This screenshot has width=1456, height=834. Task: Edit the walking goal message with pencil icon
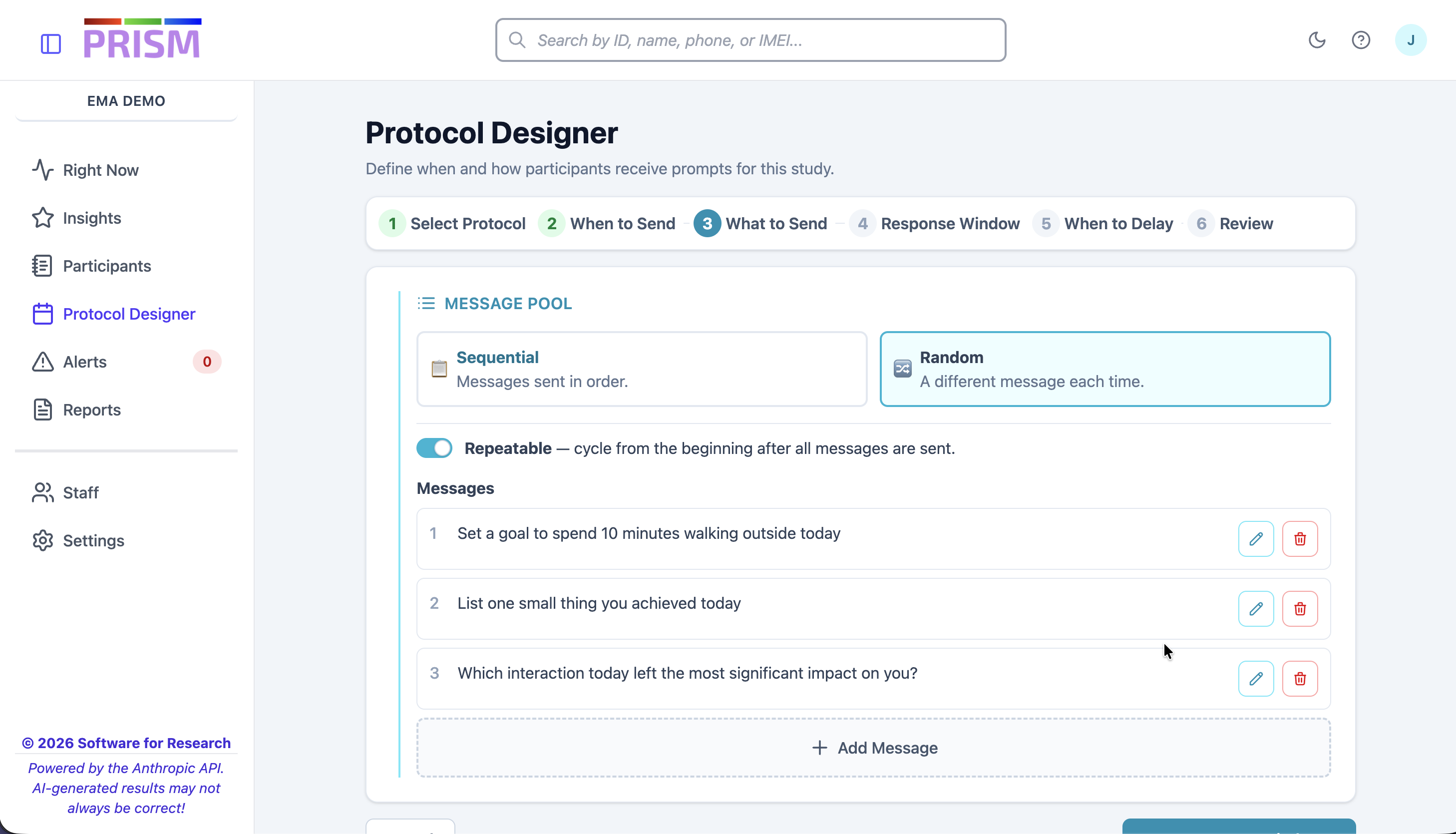click(x=1256, y=538)
